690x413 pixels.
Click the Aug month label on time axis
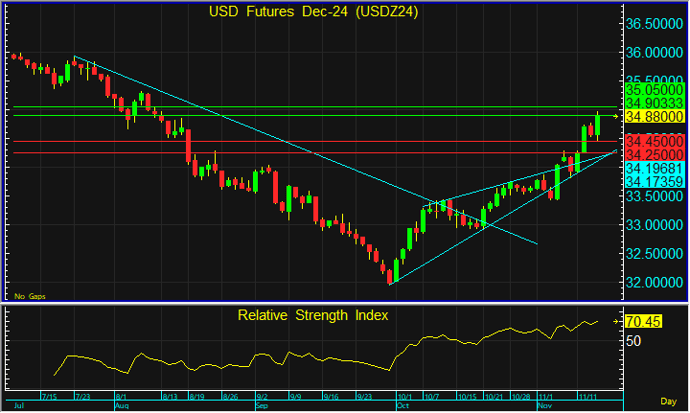point(122,407)
